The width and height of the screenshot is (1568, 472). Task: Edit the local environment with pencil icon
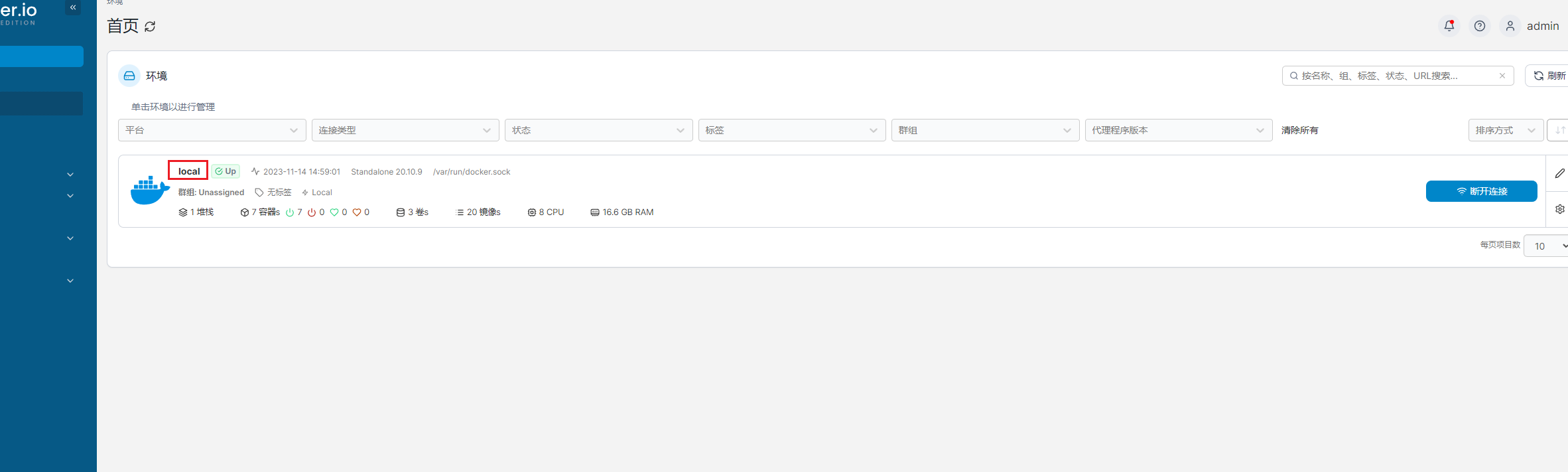click(x=1560, y=173)
